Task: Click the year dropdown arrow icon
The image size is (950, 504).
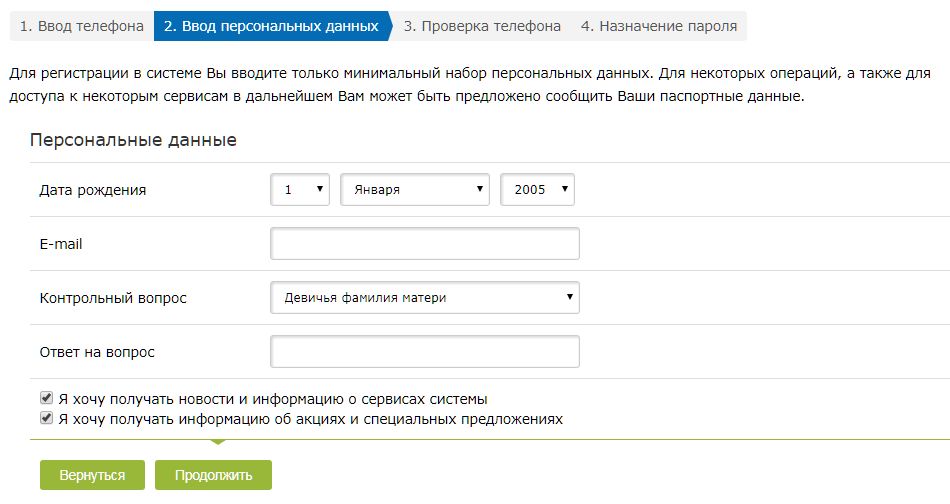Action: 565,190
